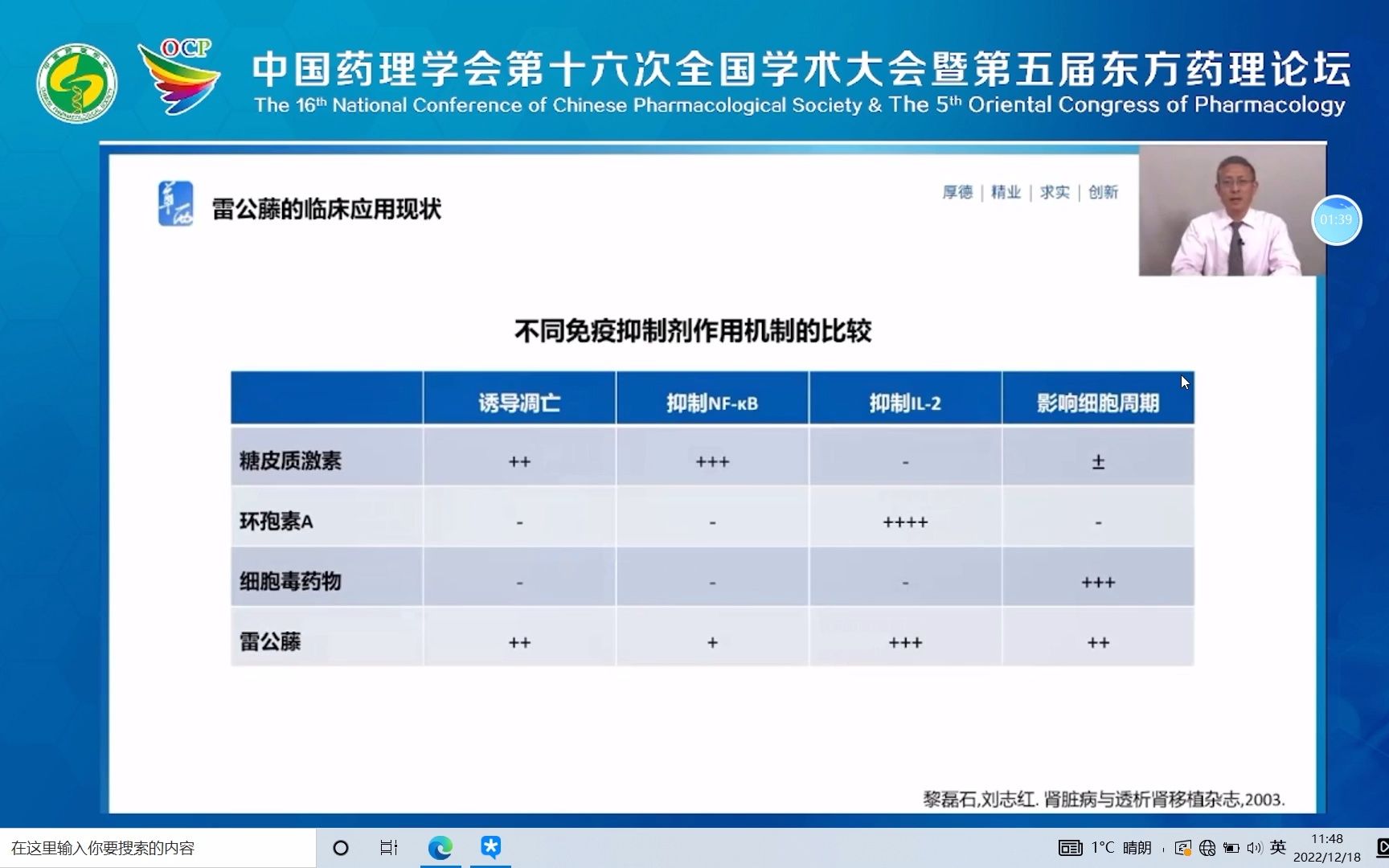Check the battery tray icon
The width and height of the screenshot is (1389, 868).
pos(1231,848)
